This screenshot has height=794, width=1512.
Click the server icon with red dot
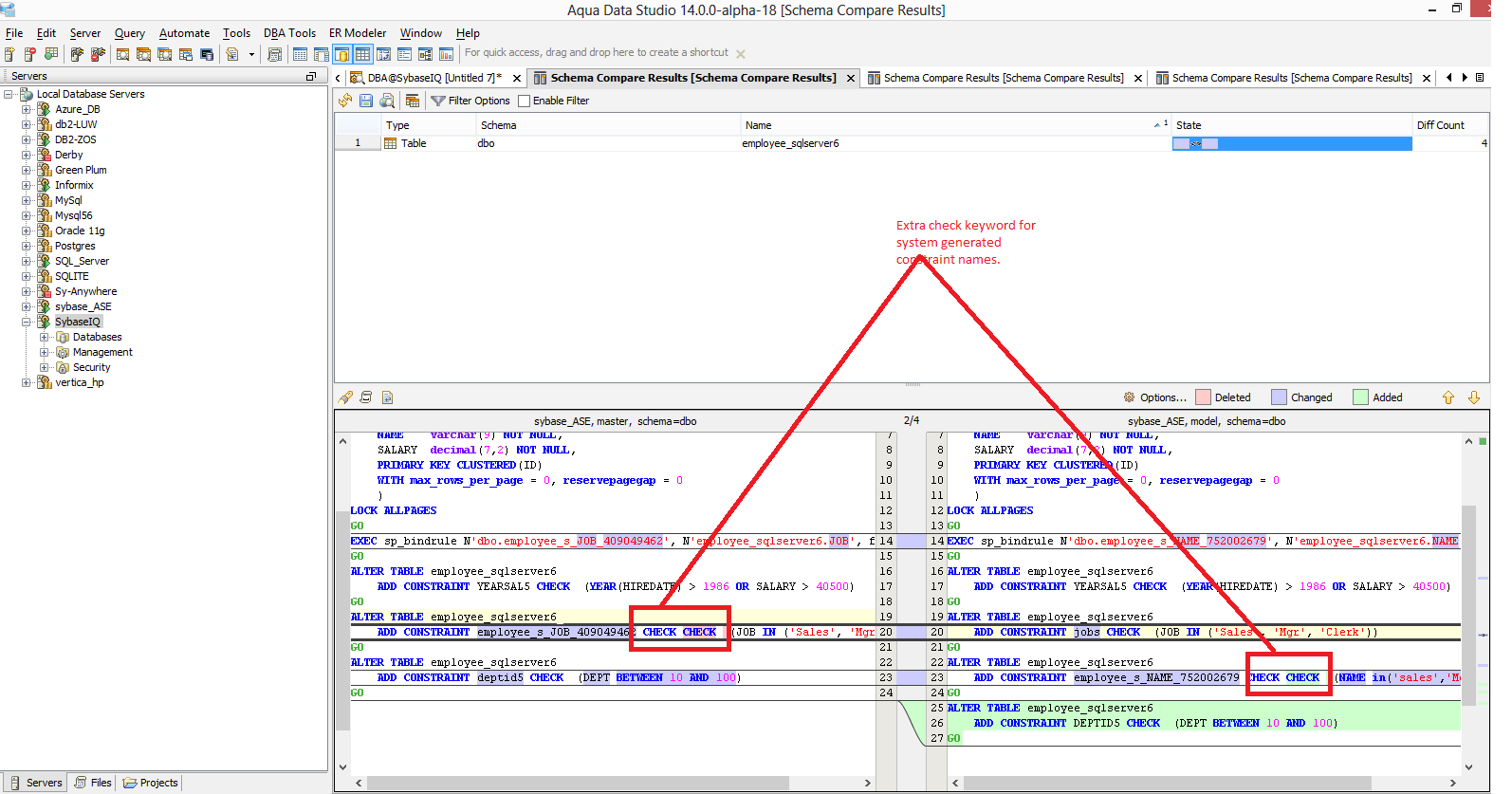[30, 54]
